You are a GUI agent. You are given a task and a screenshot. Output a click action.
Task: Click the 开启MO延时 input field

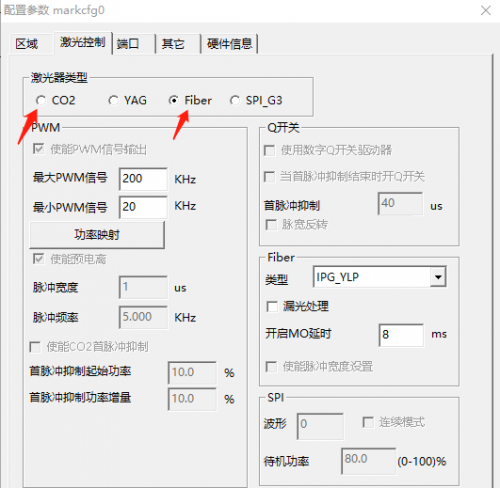point(401,335)
